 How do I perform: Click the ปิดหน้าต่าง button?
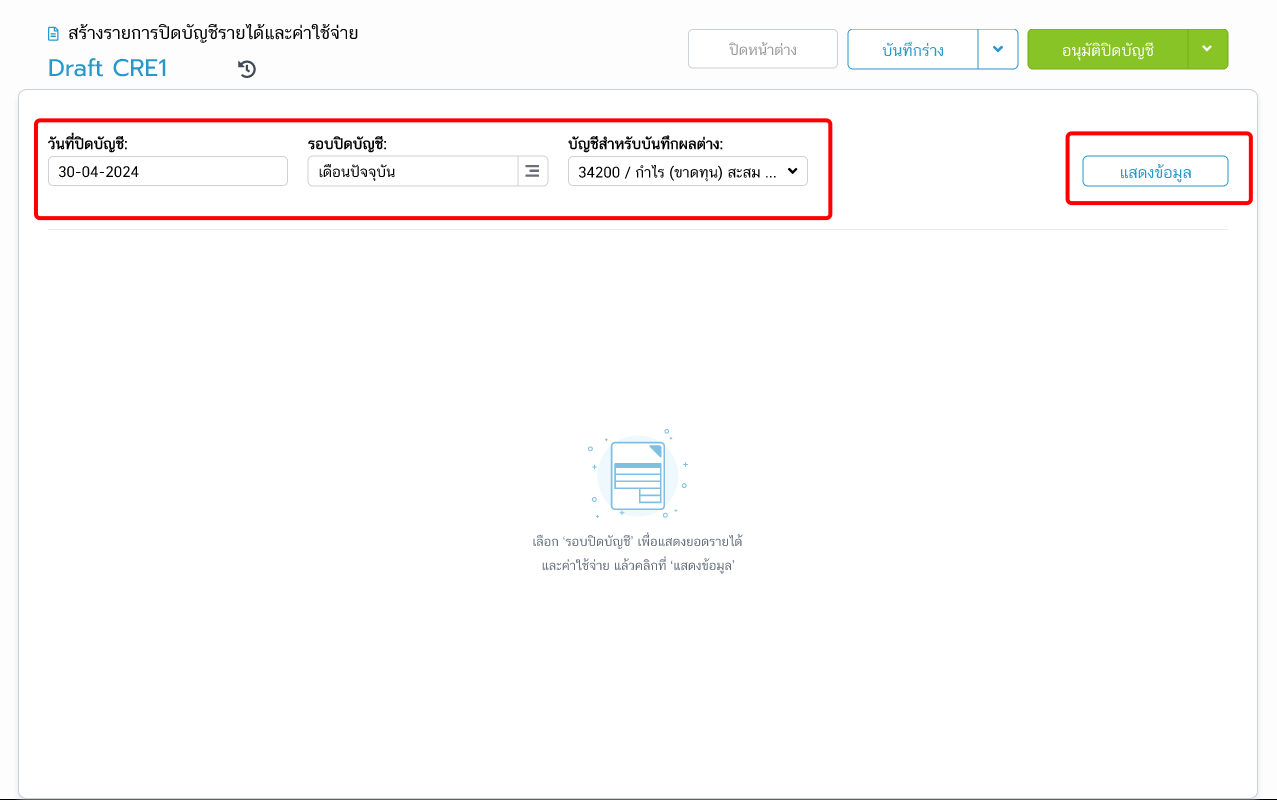pos(762,49)
